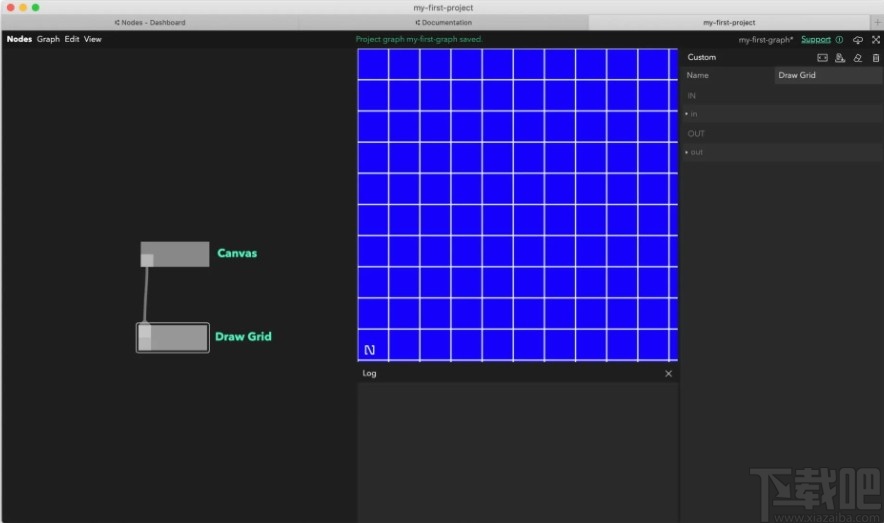This screenshot has height=523, width=884.
Task: Select the Canvas node box
Action: (175, 254)
